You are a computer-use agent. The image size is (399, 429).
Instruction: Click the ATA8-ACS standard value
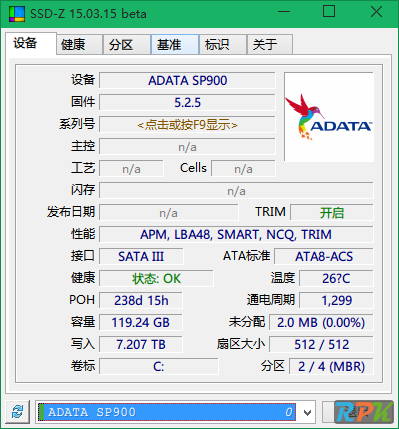324,257
